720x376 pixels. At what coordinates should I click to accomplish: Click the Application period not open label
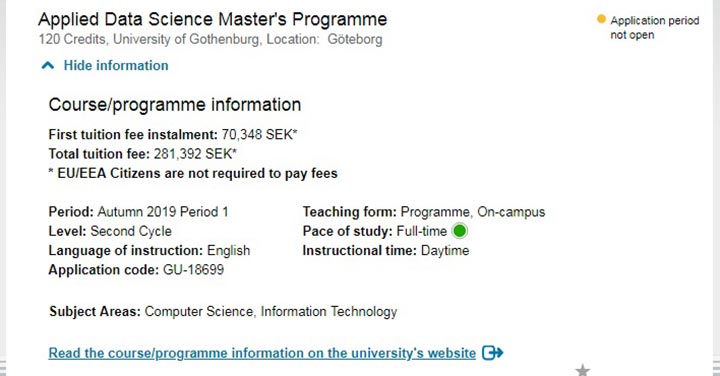click(654, 28)
